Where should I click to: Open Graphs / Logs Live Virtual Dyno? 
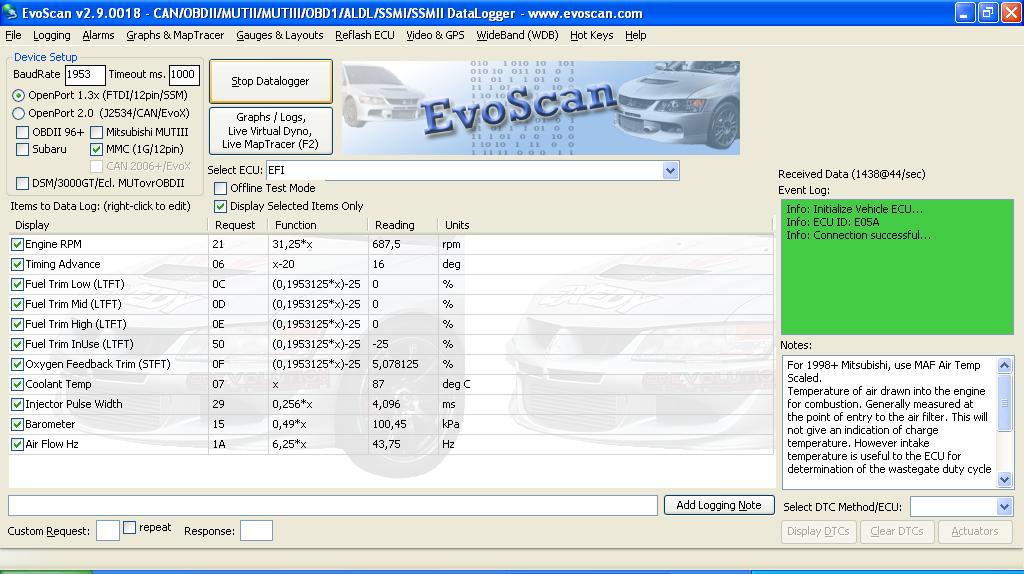(270, 131)
